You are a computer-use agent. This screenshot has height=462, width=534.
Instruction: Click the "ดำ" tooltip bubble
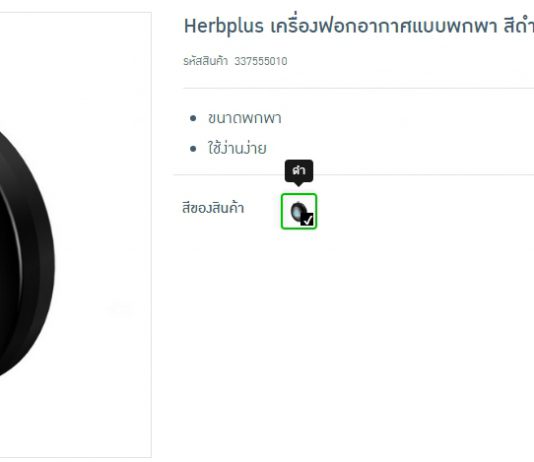pos(299,171)
